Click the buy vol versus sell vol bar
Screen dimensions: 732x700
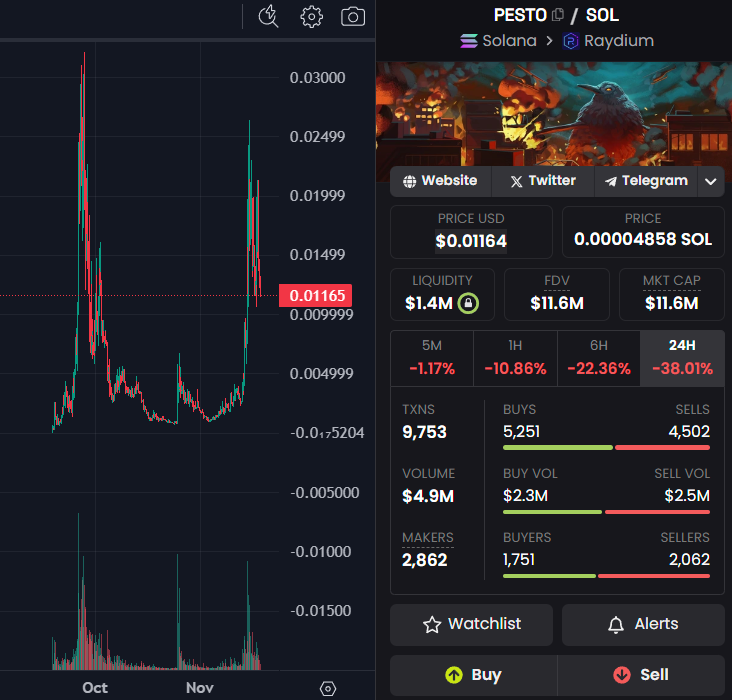coord(606,512)
